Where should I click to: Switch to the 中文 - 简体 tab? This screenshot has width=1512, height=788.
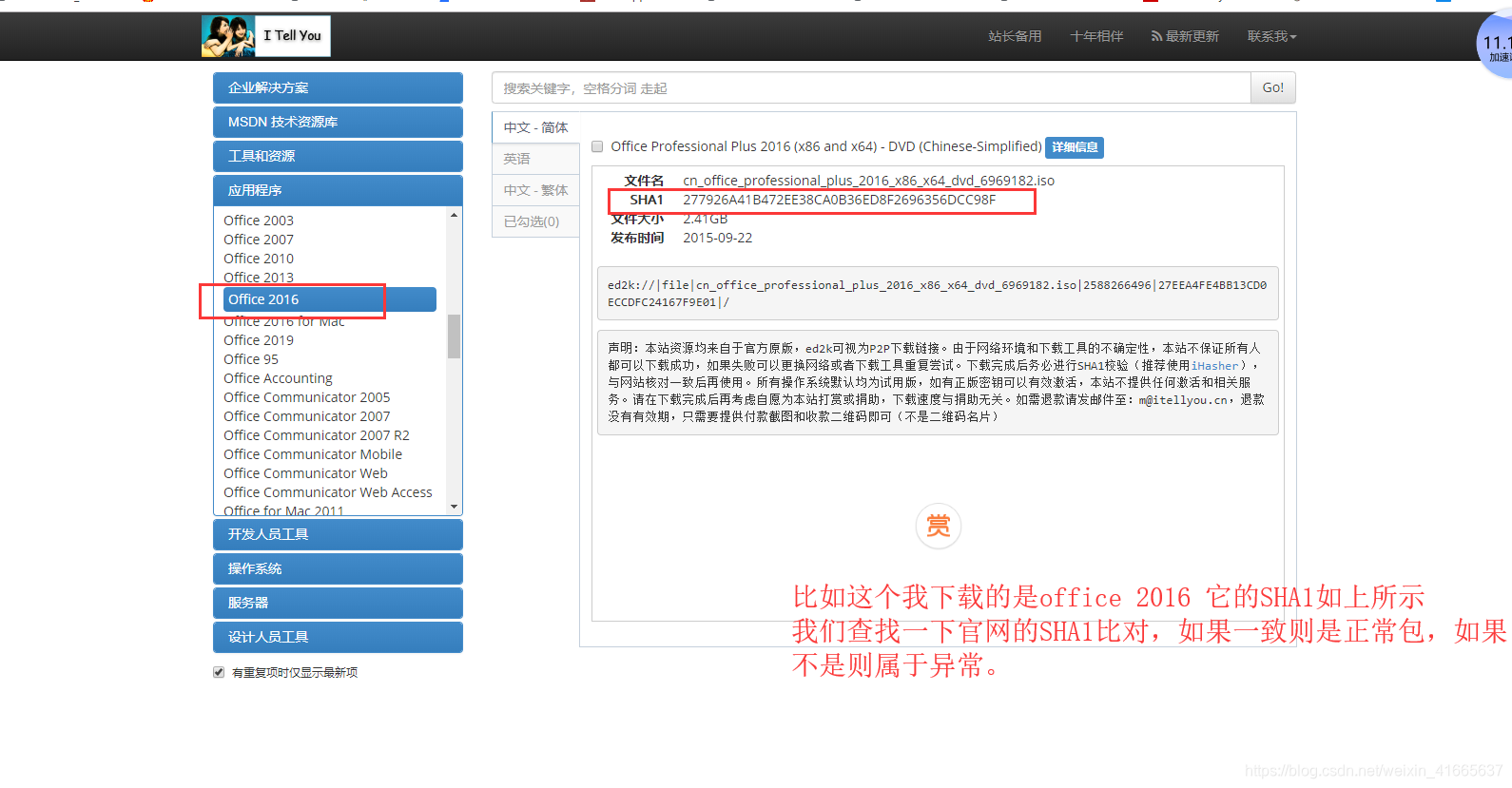(x=535, y=127)
